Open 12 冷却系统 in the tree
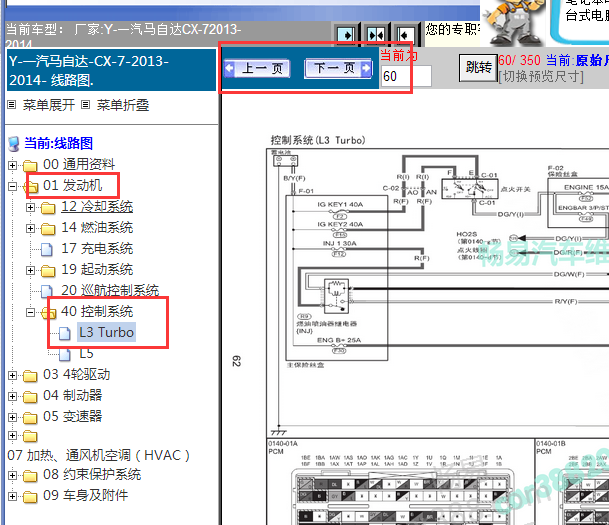This screenshot has height=525, width=609. (97, 206)
